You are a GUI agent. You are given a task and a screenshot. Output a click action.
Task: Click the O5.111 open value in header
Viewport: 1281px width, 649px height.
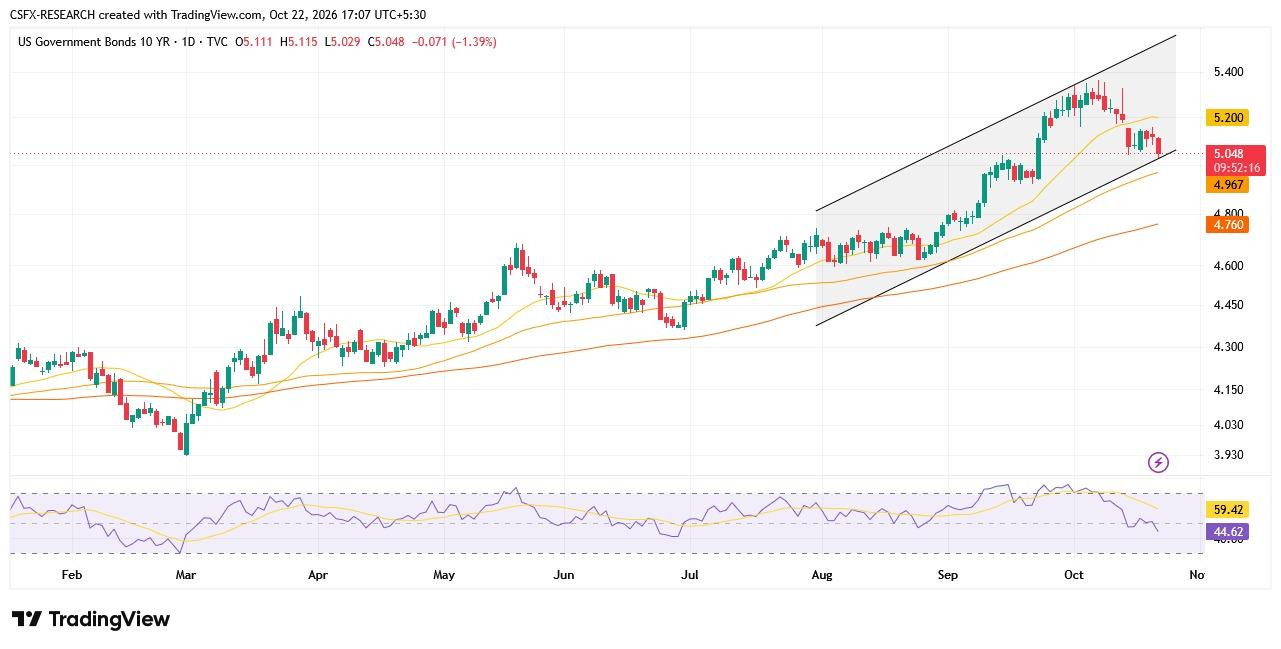(255, 42)
